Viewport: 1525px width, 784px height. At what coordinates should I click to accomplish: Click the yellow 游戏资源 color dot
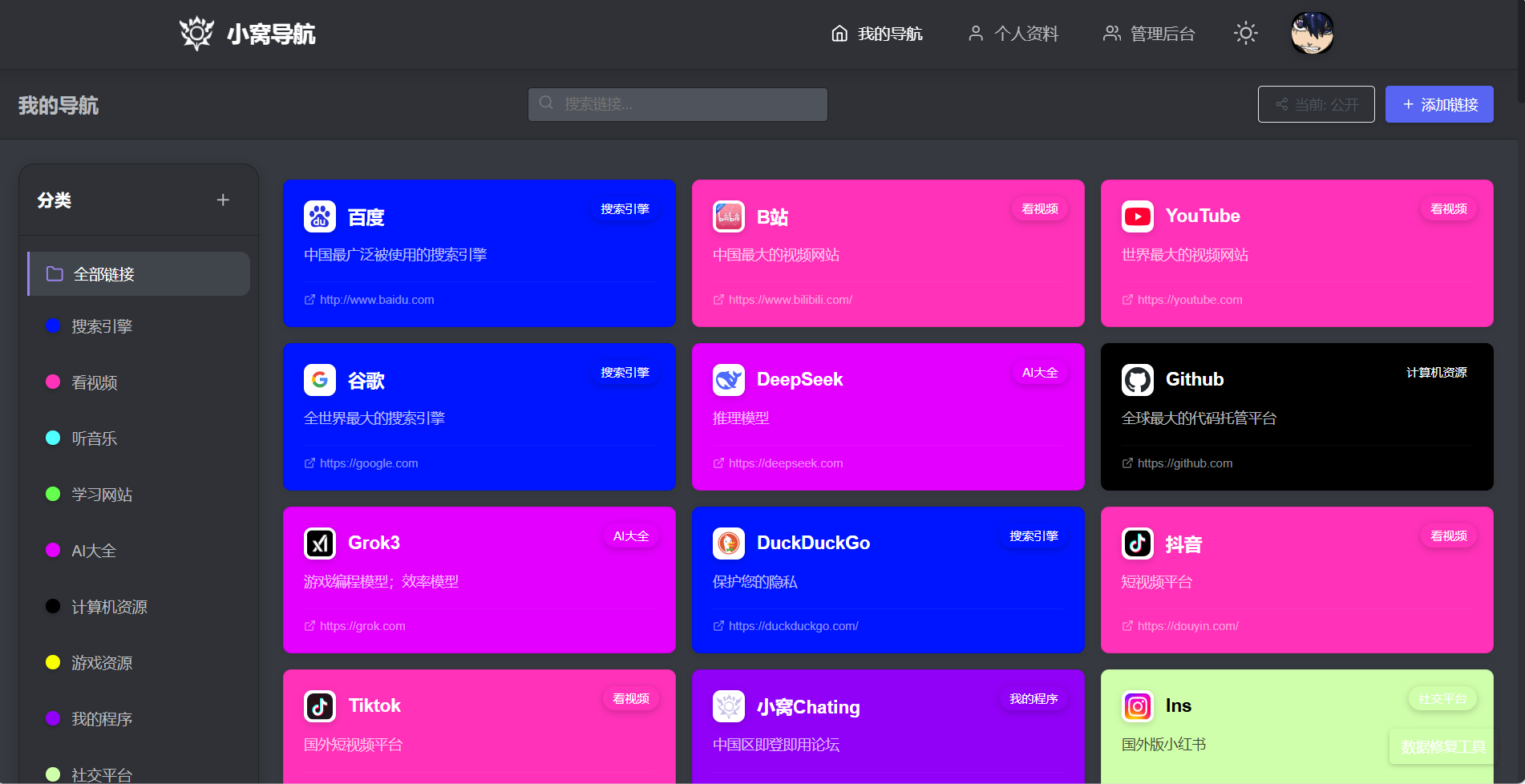pyautogui.click(x=53, y=662)
